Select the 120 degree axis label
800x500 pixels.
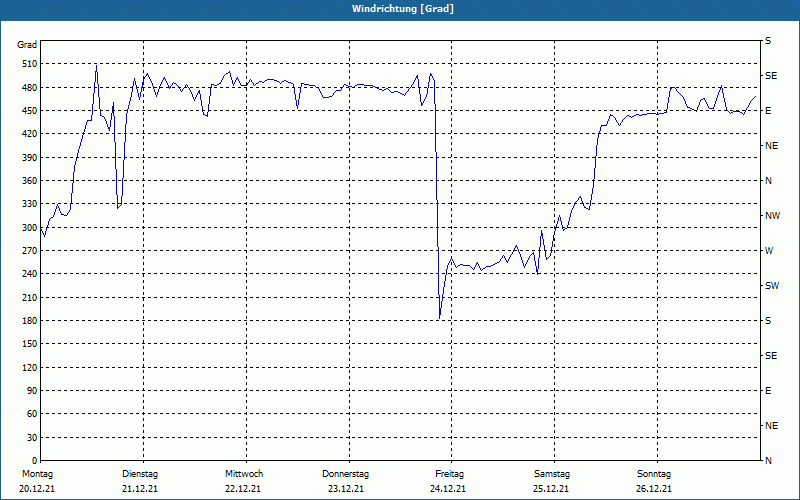[x=30, y=367]
